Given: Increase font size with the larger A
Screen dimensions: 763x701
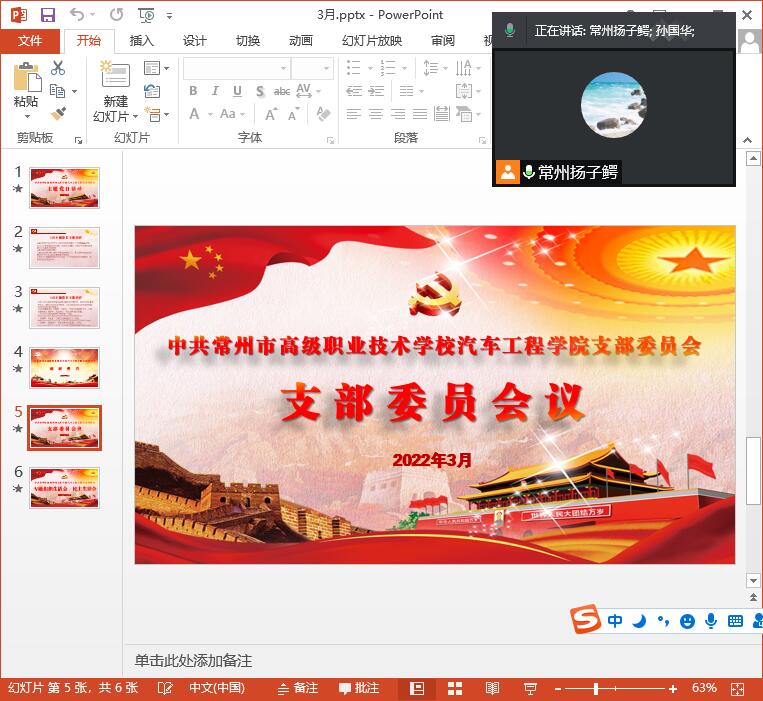Looking at the screenshot, I should point(271,114).
